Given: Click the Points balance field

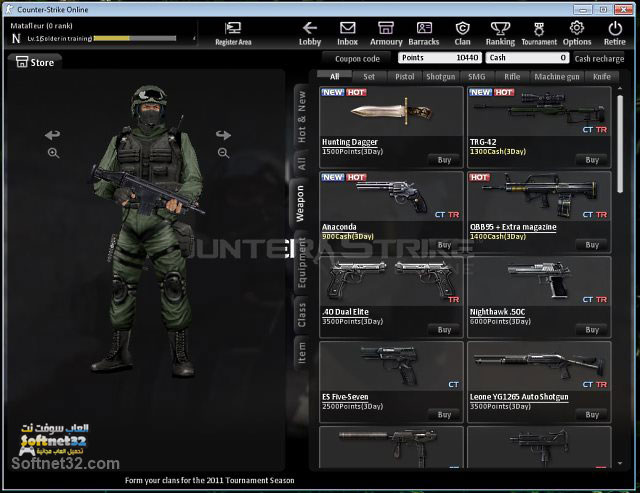Looking at the screenshot, I should pos(440,58).
